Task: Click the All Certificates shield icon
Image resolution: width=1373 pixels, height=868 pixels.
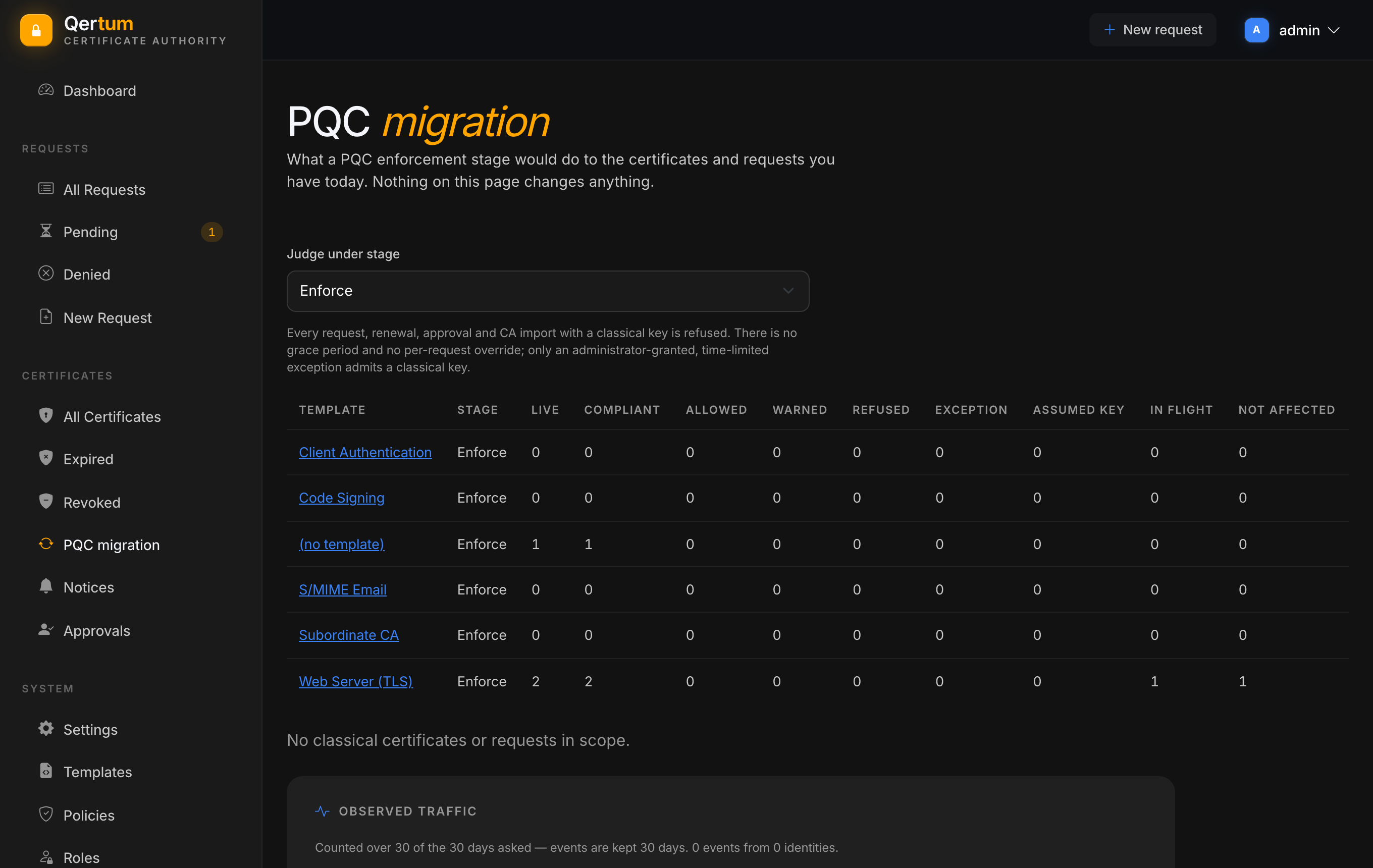Action: pos(45,415)
